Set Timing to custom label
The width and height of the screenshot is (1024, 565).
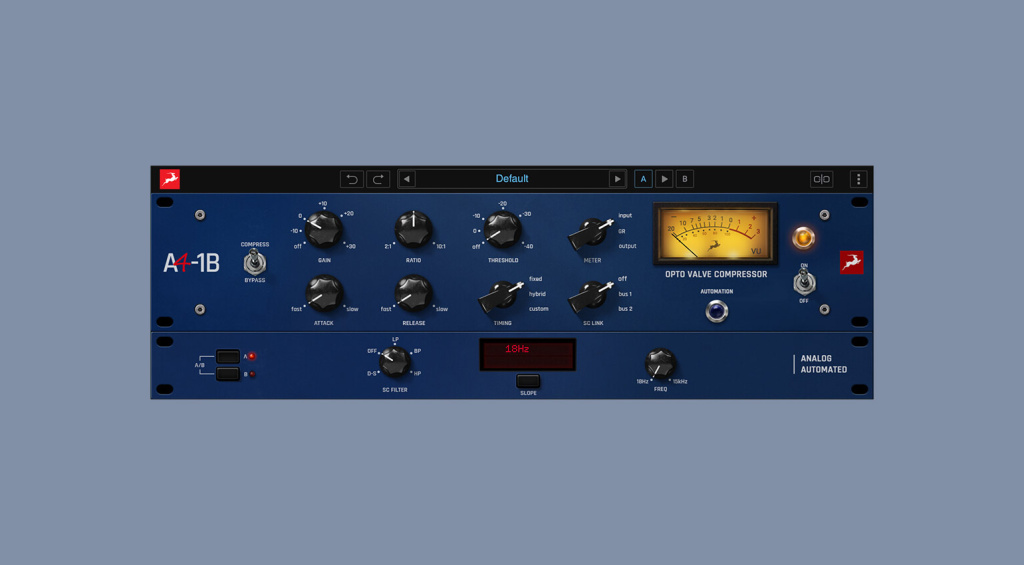click(538, 309)
